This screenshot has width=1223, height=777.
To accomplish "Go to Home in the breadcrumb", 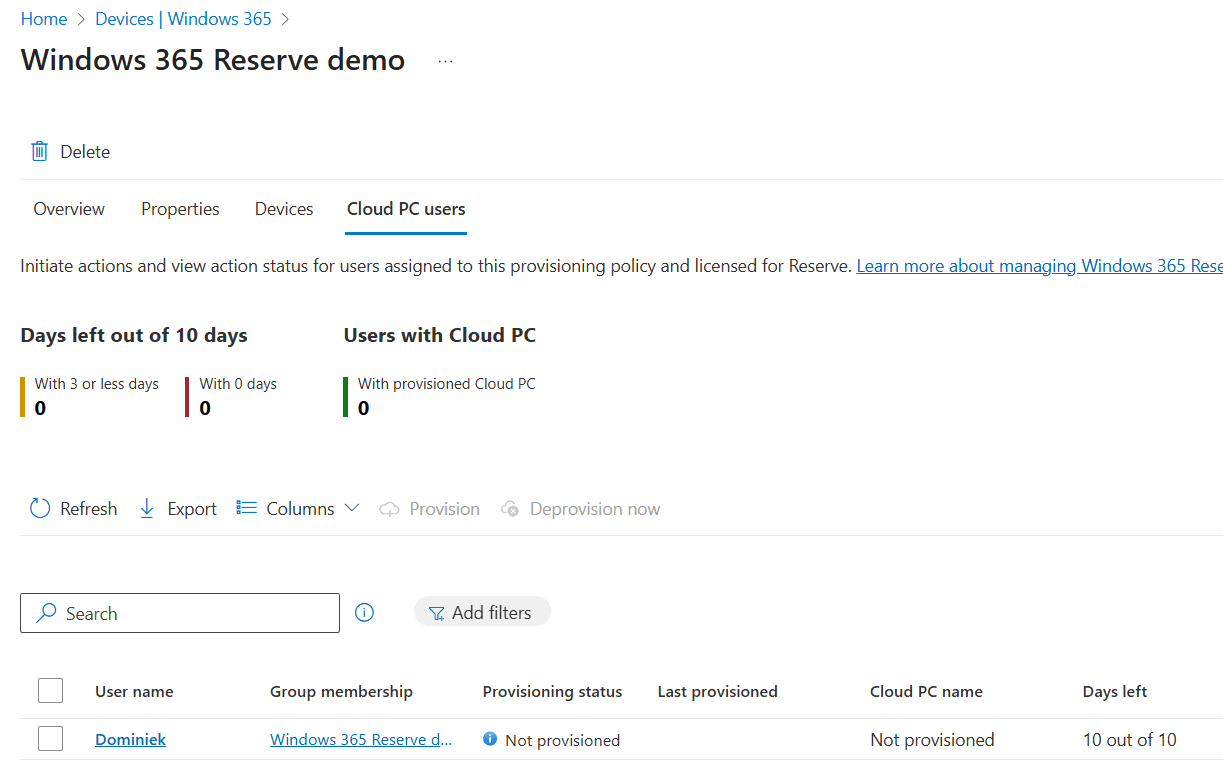I will pos(44,19).
